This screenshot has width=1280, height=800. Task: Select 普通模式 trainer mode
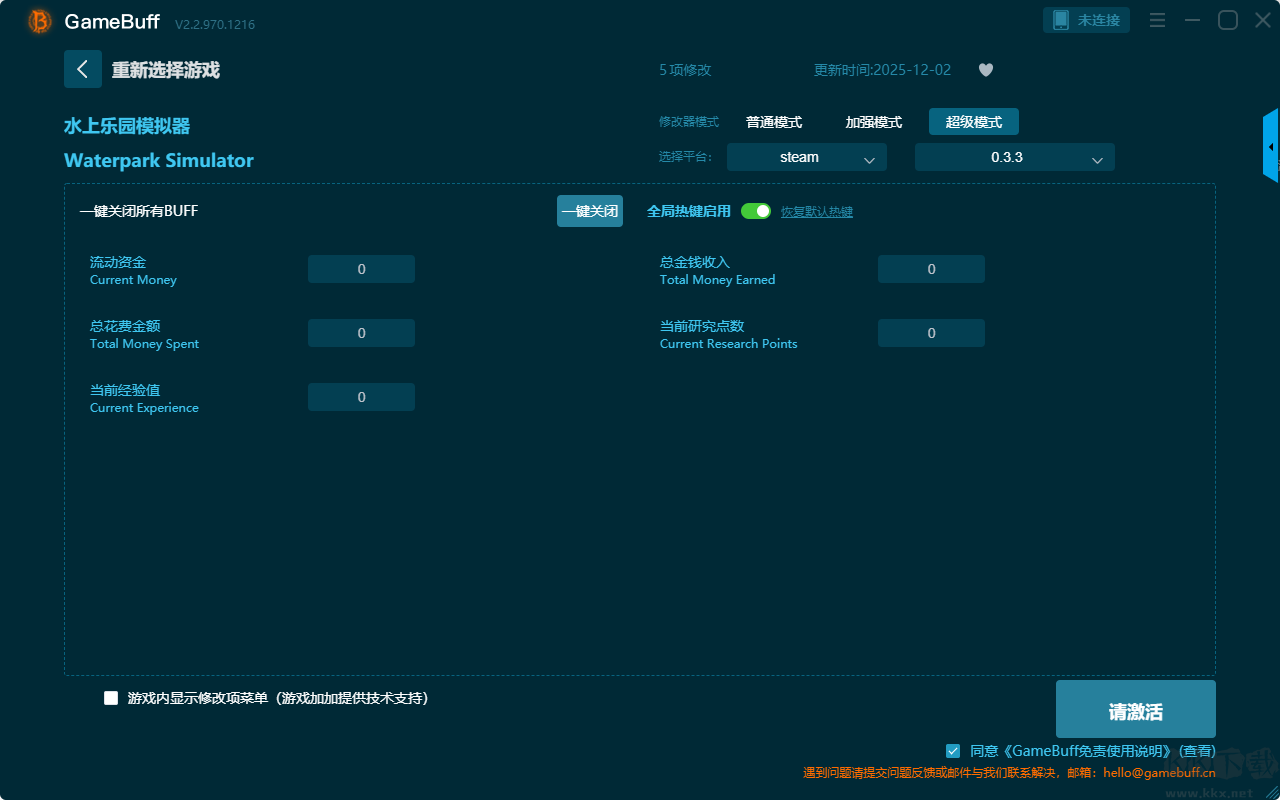(x=774, y=122)
